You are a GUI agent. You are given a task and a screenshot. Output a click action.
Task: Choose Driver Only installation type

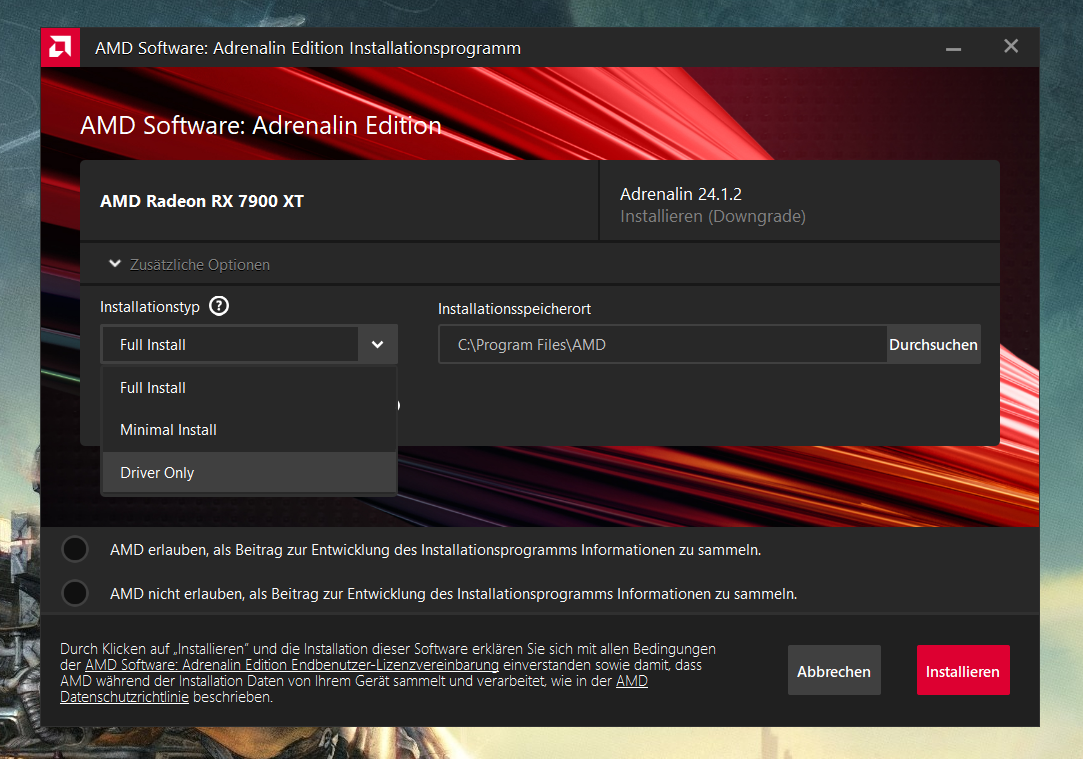tap(156, 472)
